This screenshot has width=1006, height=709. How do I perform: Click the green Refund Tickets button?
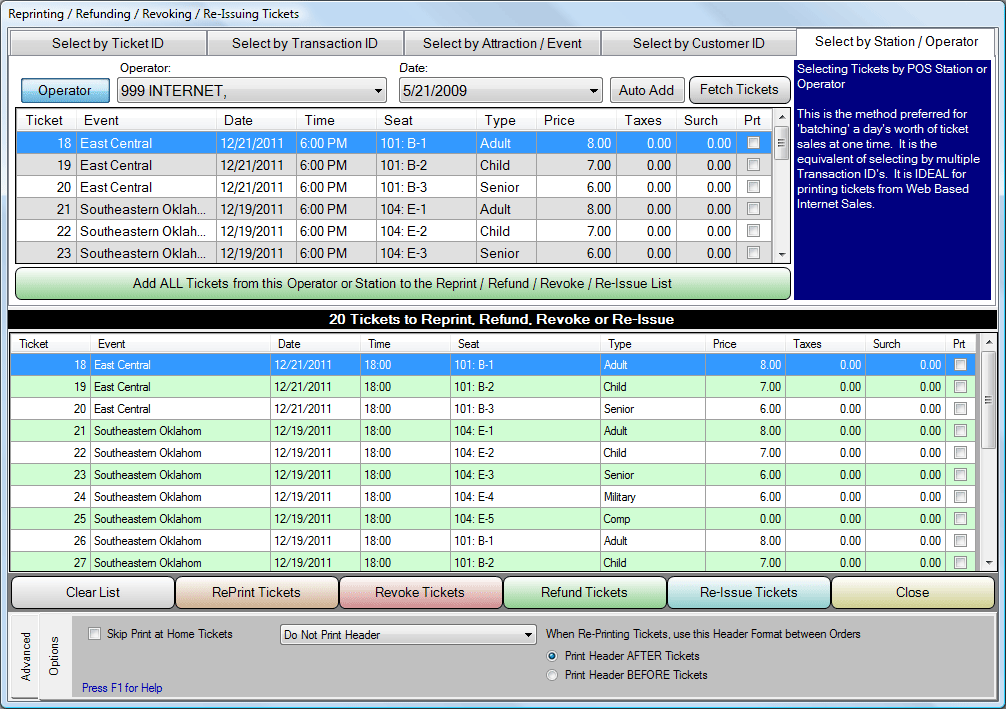(x=584, y=592)
